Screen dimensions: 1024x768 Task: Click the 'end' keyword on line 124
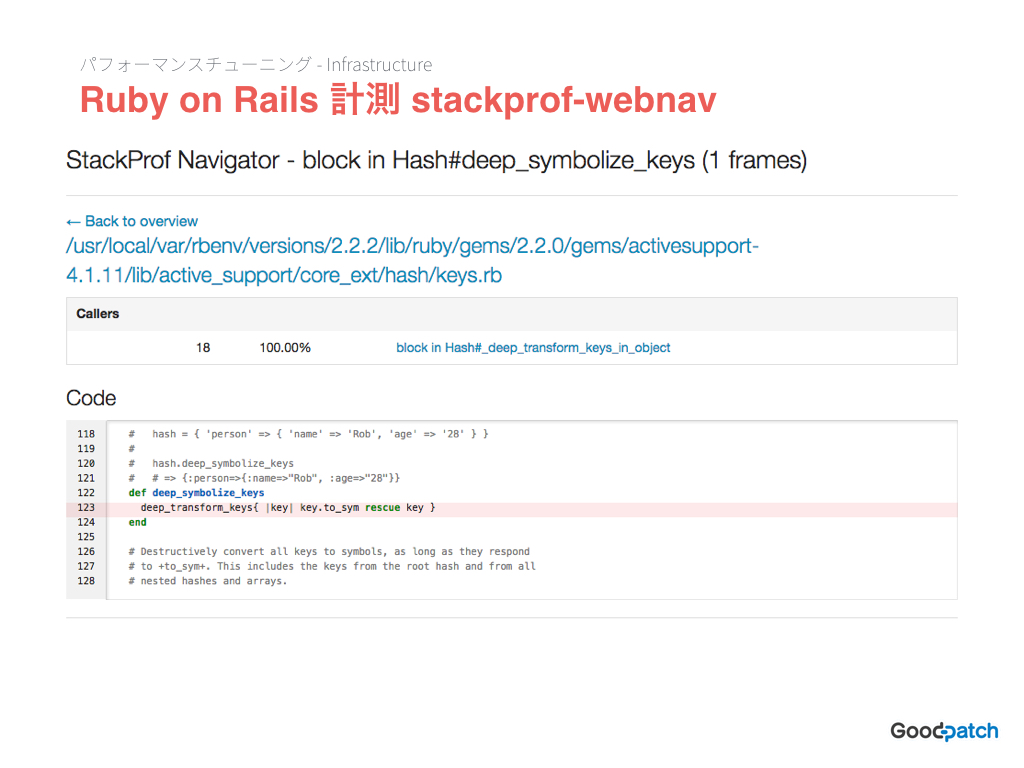pos(137,522)
